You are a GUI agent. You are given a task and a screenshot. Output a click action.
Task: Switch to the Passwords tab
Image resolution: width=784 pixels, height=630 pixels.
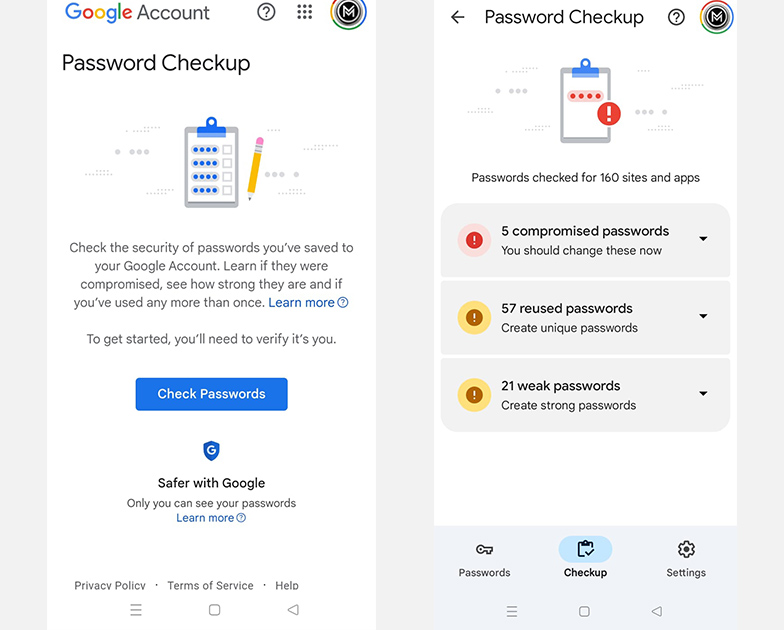484,559
